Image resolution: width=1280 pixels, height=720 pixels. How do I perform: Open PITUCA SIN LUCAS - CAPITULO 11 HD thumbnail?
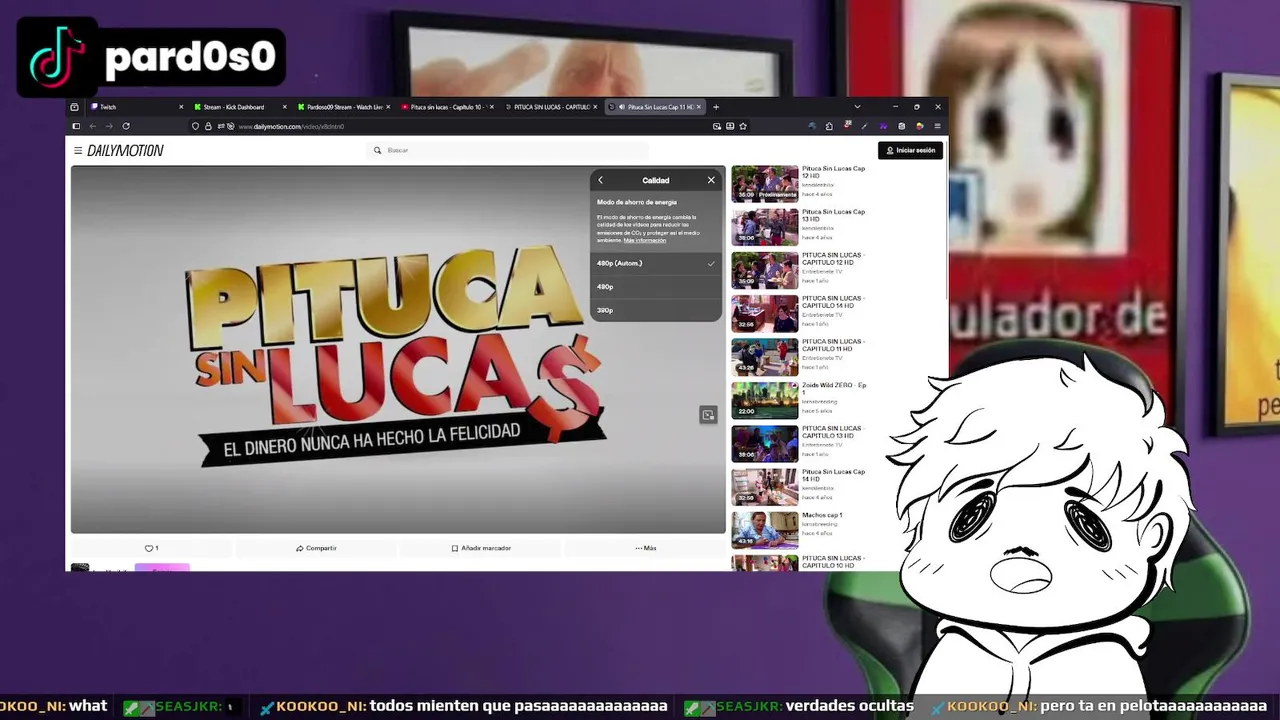[765, 357]
